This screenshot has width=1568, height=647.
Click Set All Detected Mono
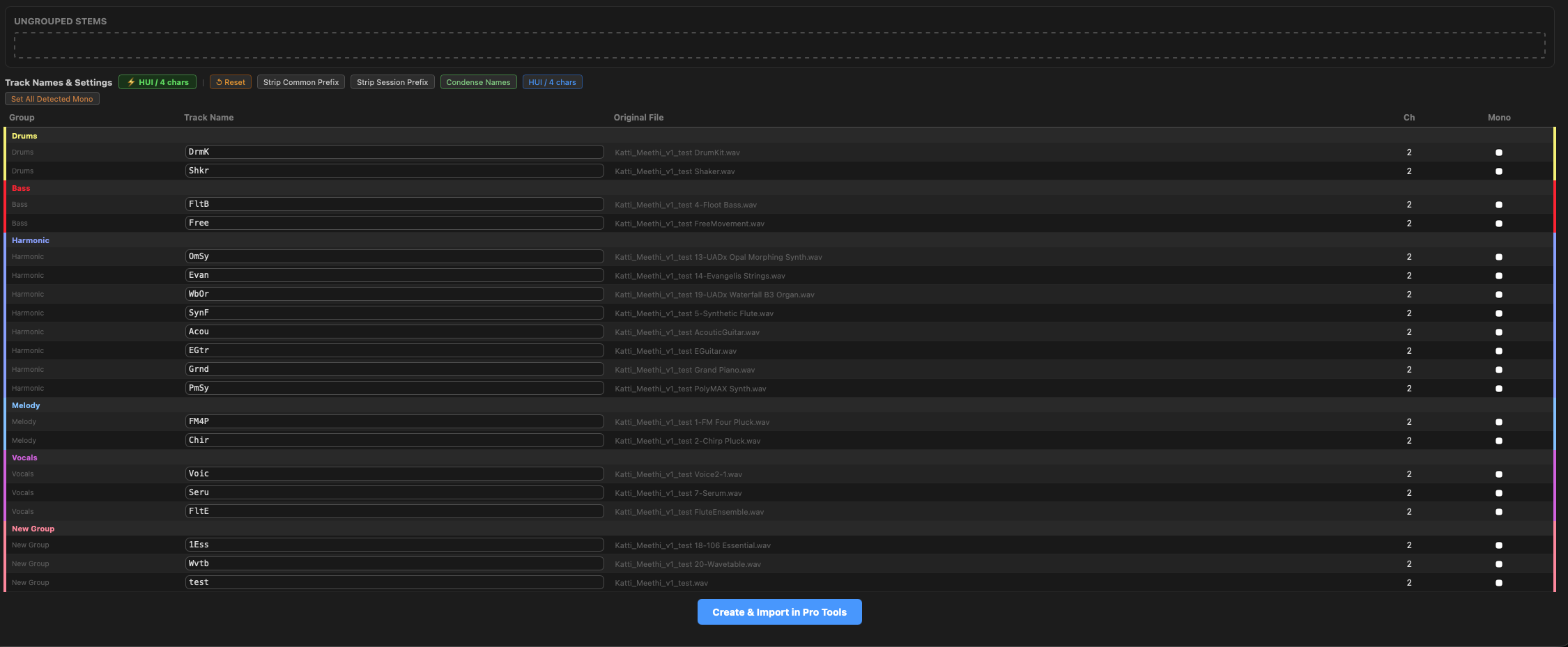coord(52,98)
